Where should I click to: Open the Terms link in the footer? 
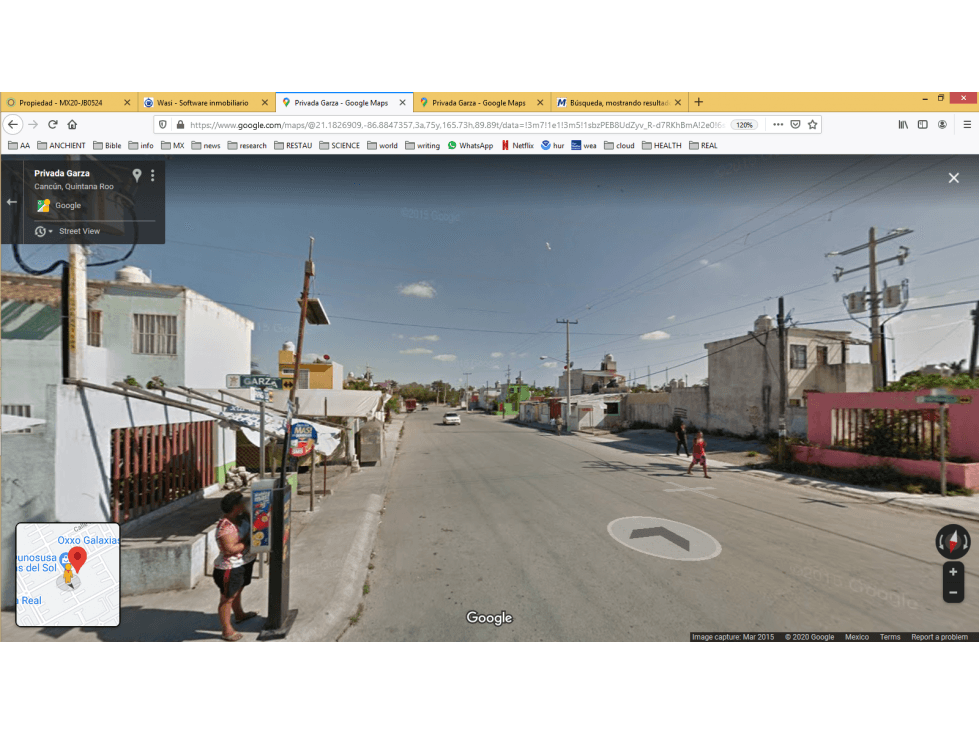click(890, 637)
